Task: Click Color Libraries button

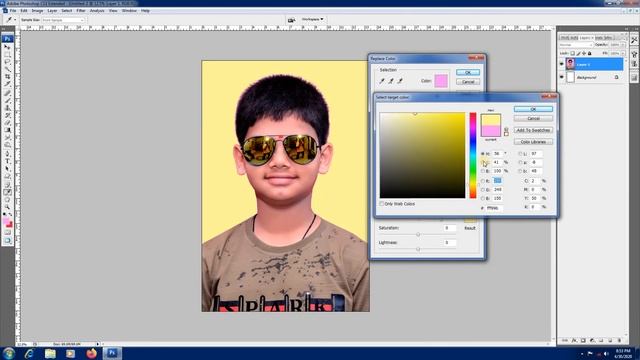Action: pos(533,142)
